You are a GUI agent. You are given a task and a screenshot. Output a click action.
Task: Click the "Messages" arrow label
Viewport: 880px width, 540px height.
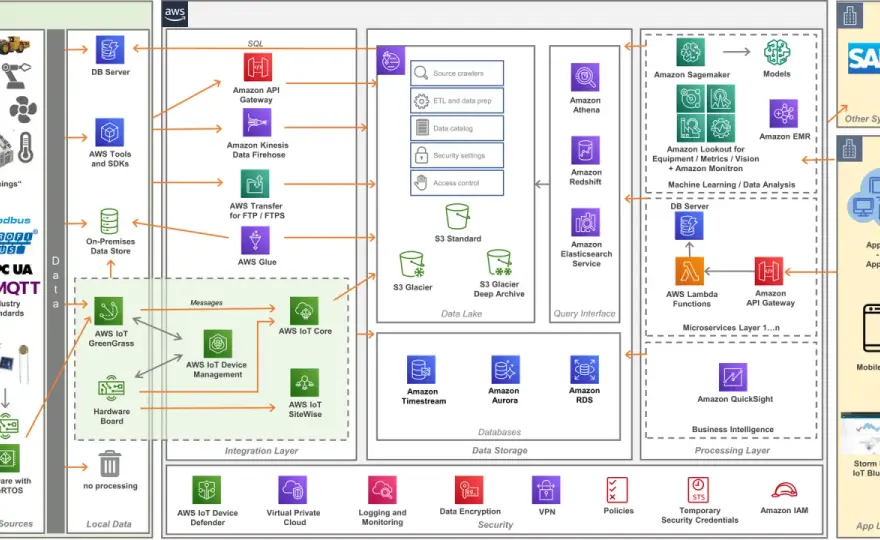click(x=206, y=303)
